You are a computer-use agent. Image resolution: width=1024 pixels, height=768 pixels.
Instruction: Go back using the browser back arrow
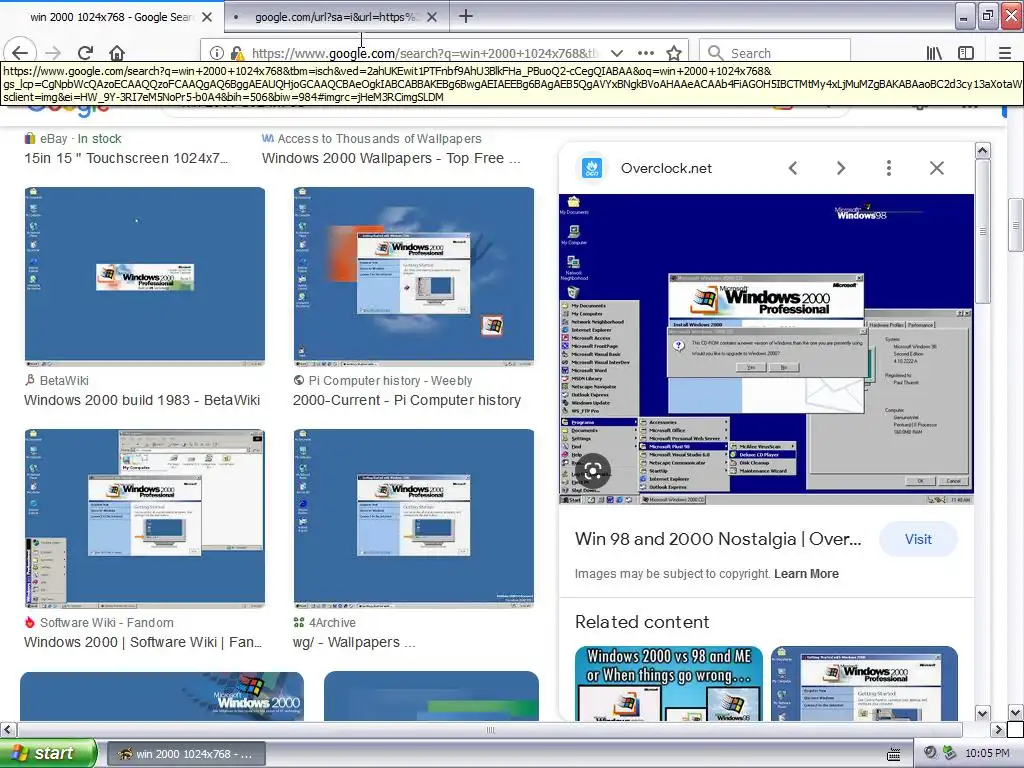coord(20,52)
